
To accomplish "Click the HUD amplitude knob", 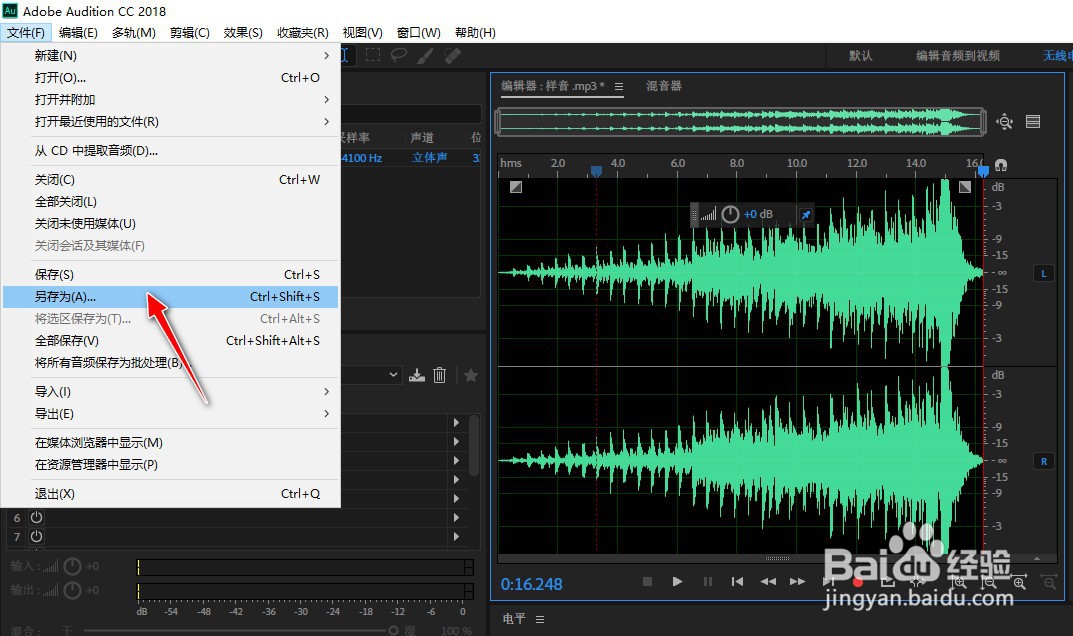I will pos(730,214).
